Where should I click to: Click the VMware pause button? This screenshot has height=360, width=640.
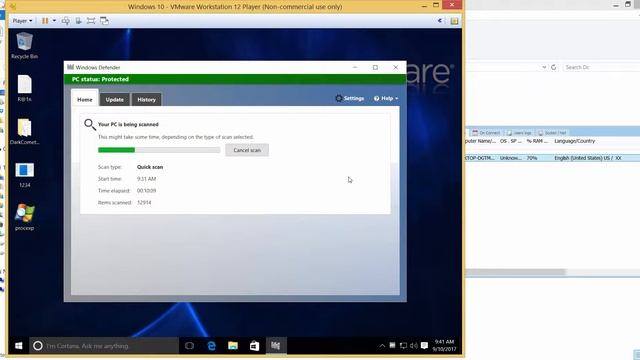pyautogui.click(x=45, y=21)
